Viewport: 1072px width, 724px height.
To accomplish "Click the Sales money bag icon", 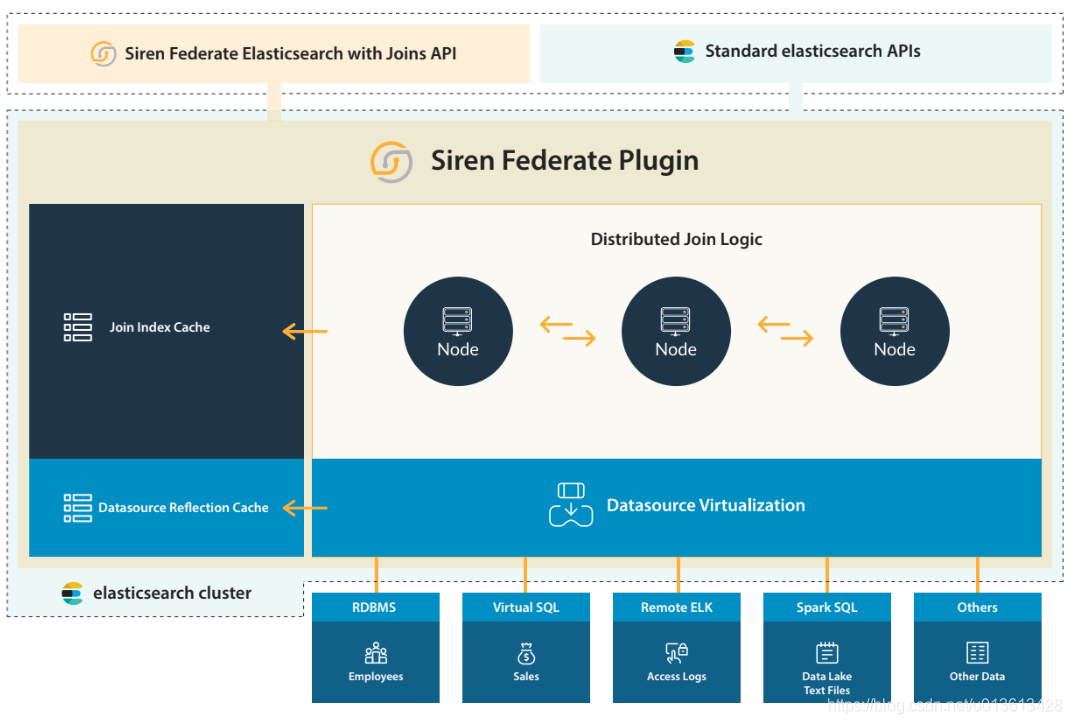I will (526, 654).
